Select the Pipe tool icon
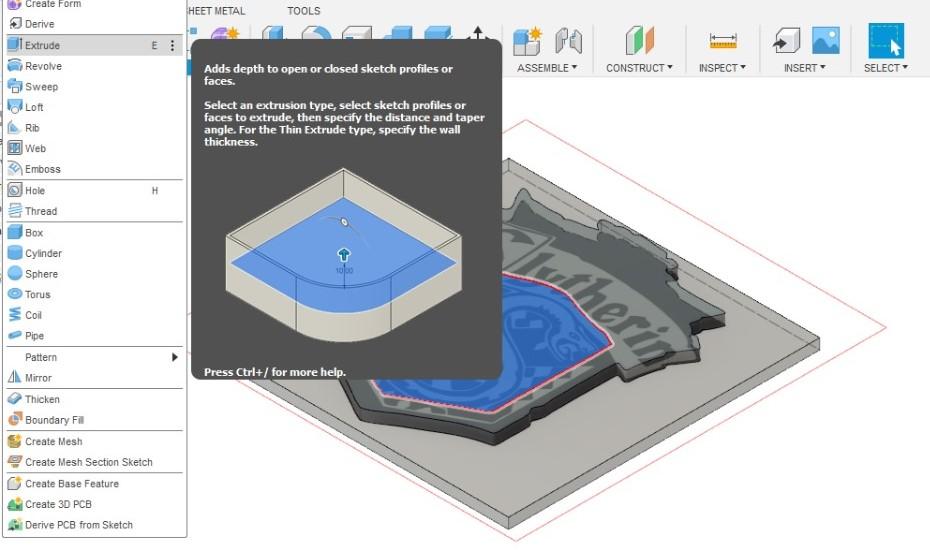The image size is (930, 550). pos(15,336)
